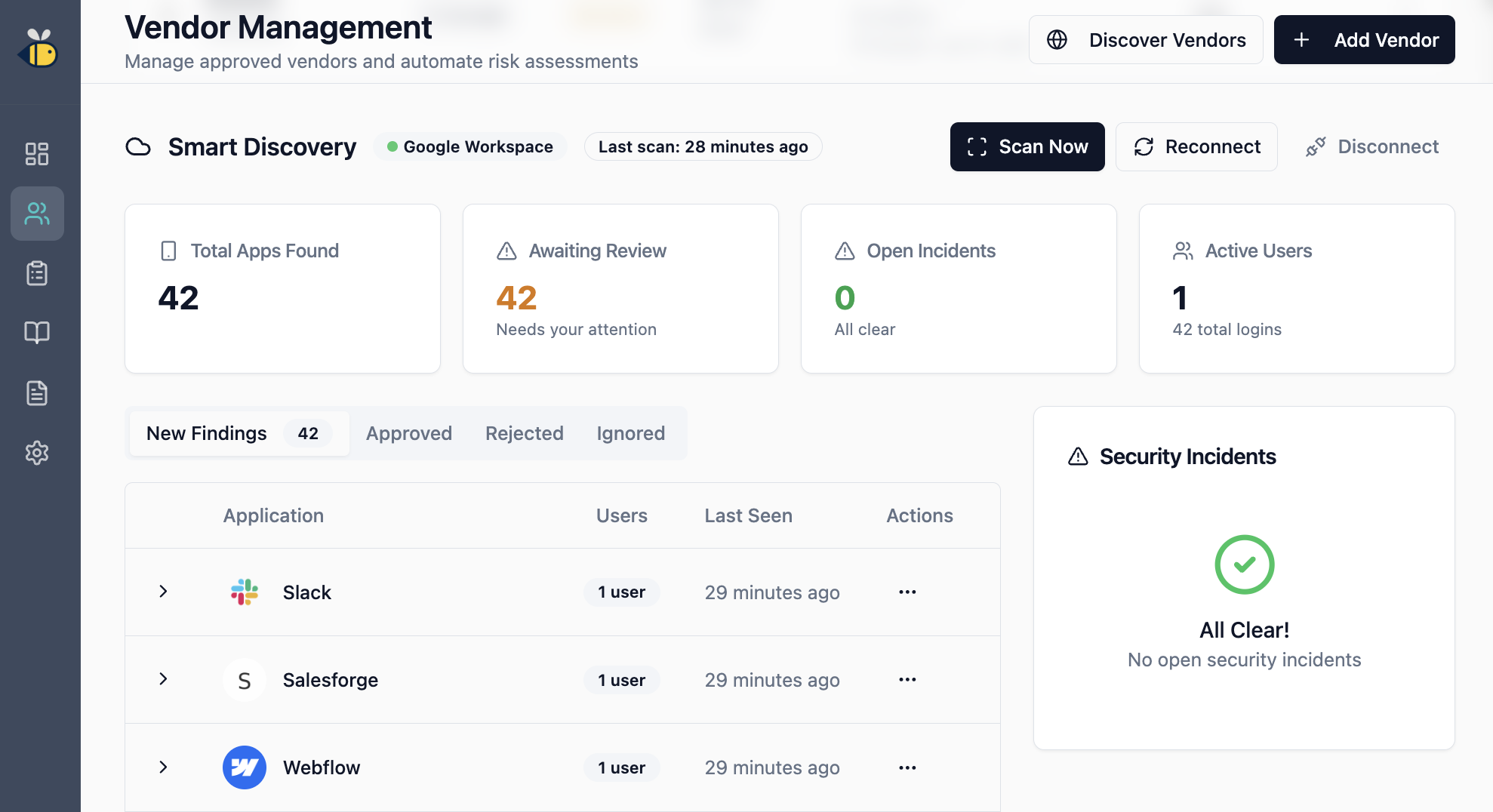Open actions menu for Salesforge row

[x=907, y=680]
